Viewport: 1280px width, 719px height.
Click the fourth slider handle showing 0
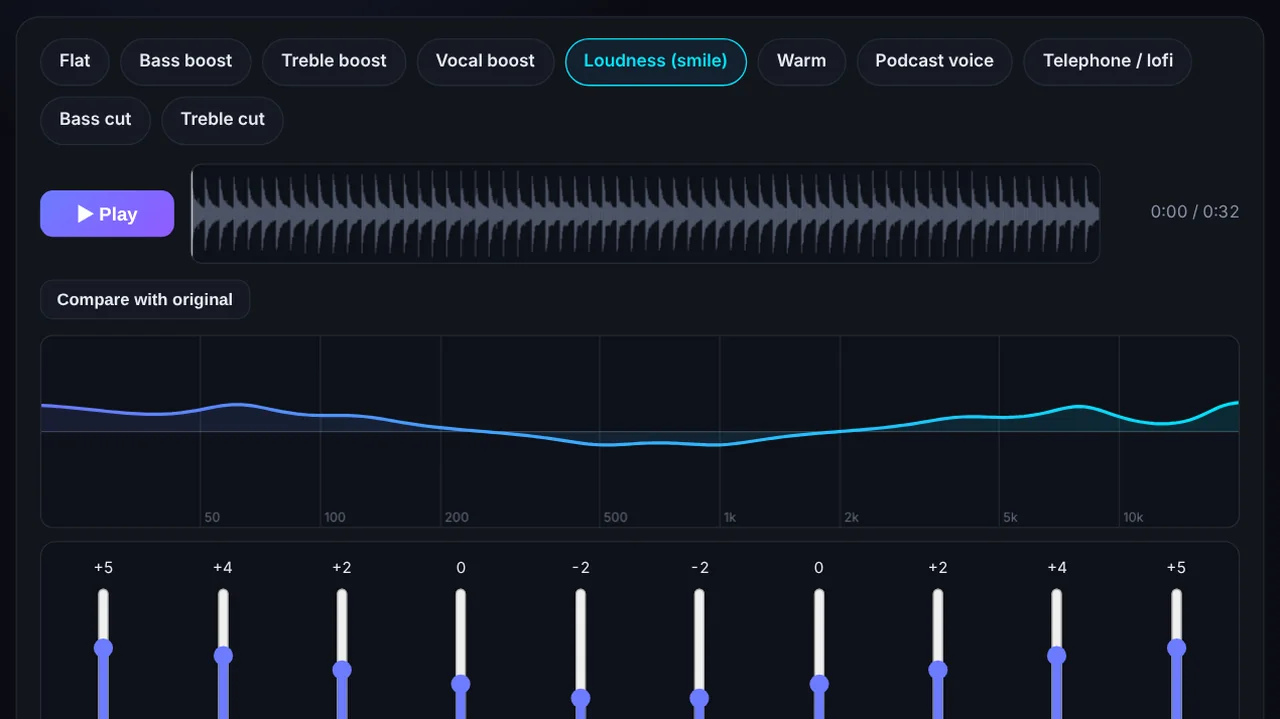point(461,684)
